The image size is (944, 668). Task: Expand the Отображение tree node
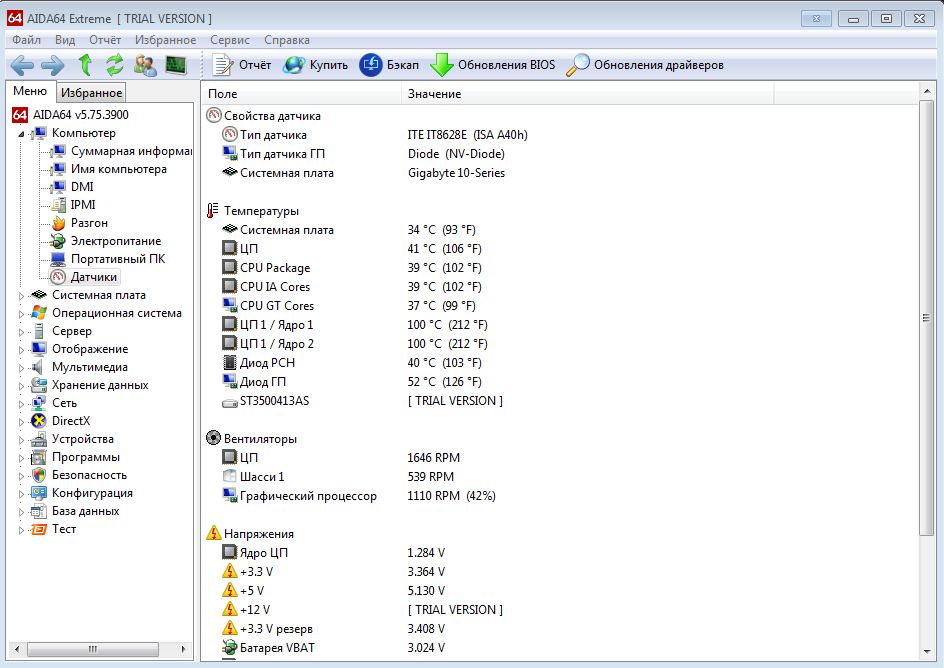21,350
